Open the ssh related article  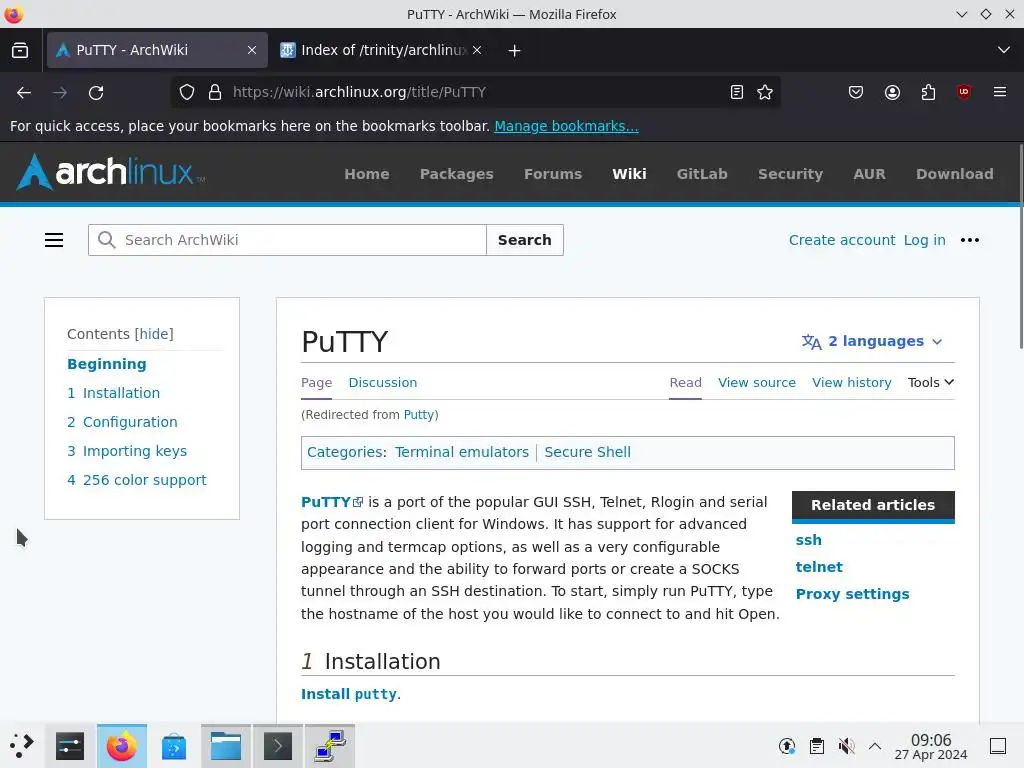(x=808, y=540)
